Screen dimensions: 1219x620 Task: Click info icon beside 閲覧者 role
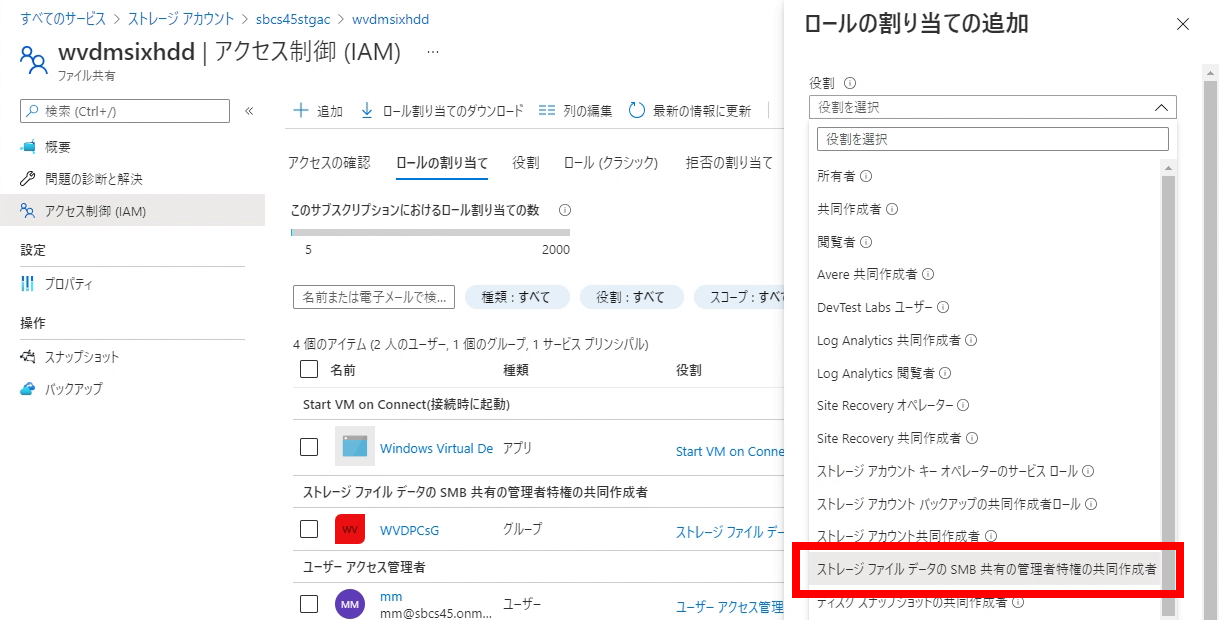[x=866, y=242]
